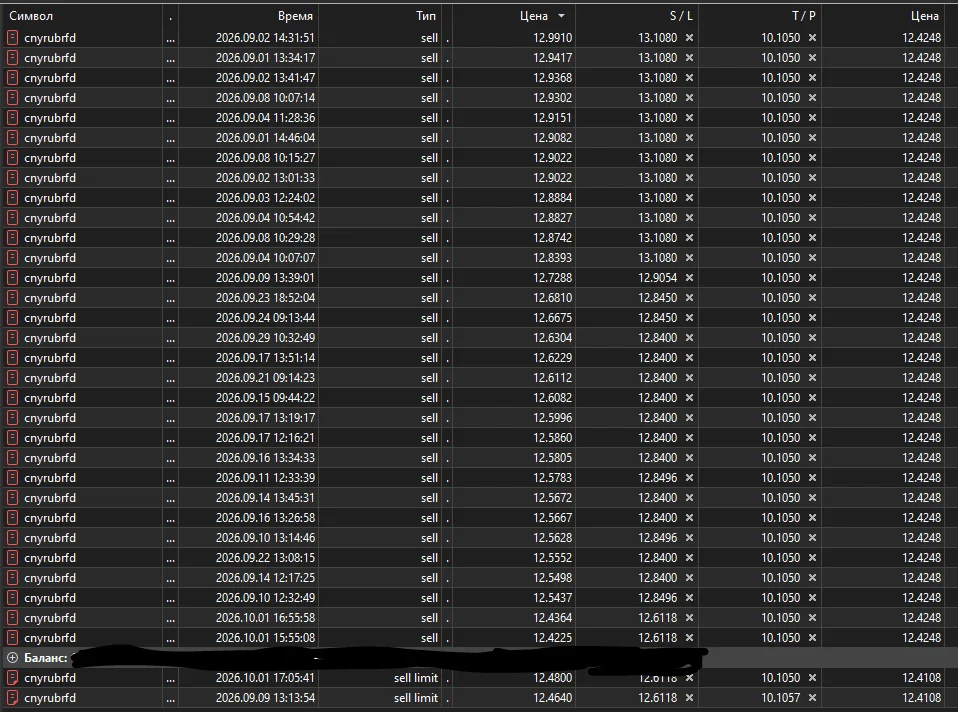The height and width of the screenshot is (712, 958).
Task: Click the order icon for 2026.09.09 13:39:01
Action: click(12, 278)
